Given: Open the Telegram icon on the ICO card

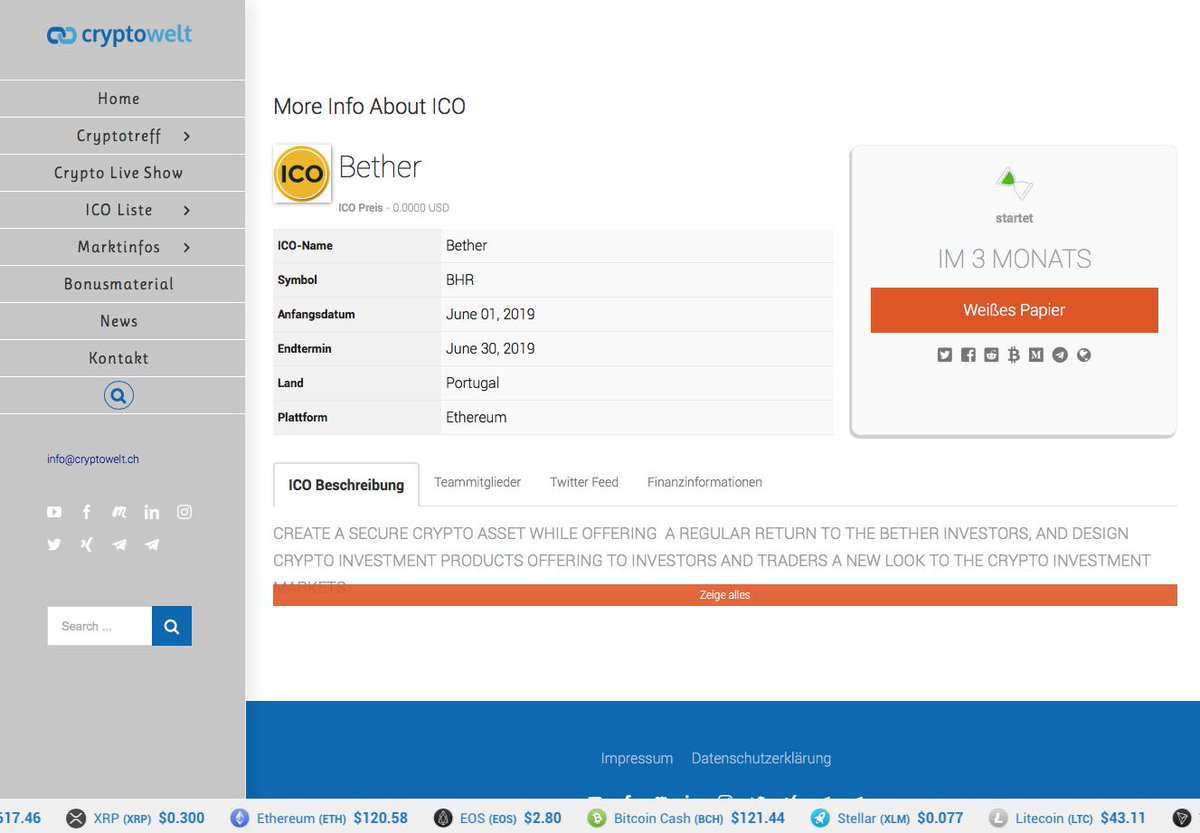Looking at the screenshot, I should (x=1059, y=355).
